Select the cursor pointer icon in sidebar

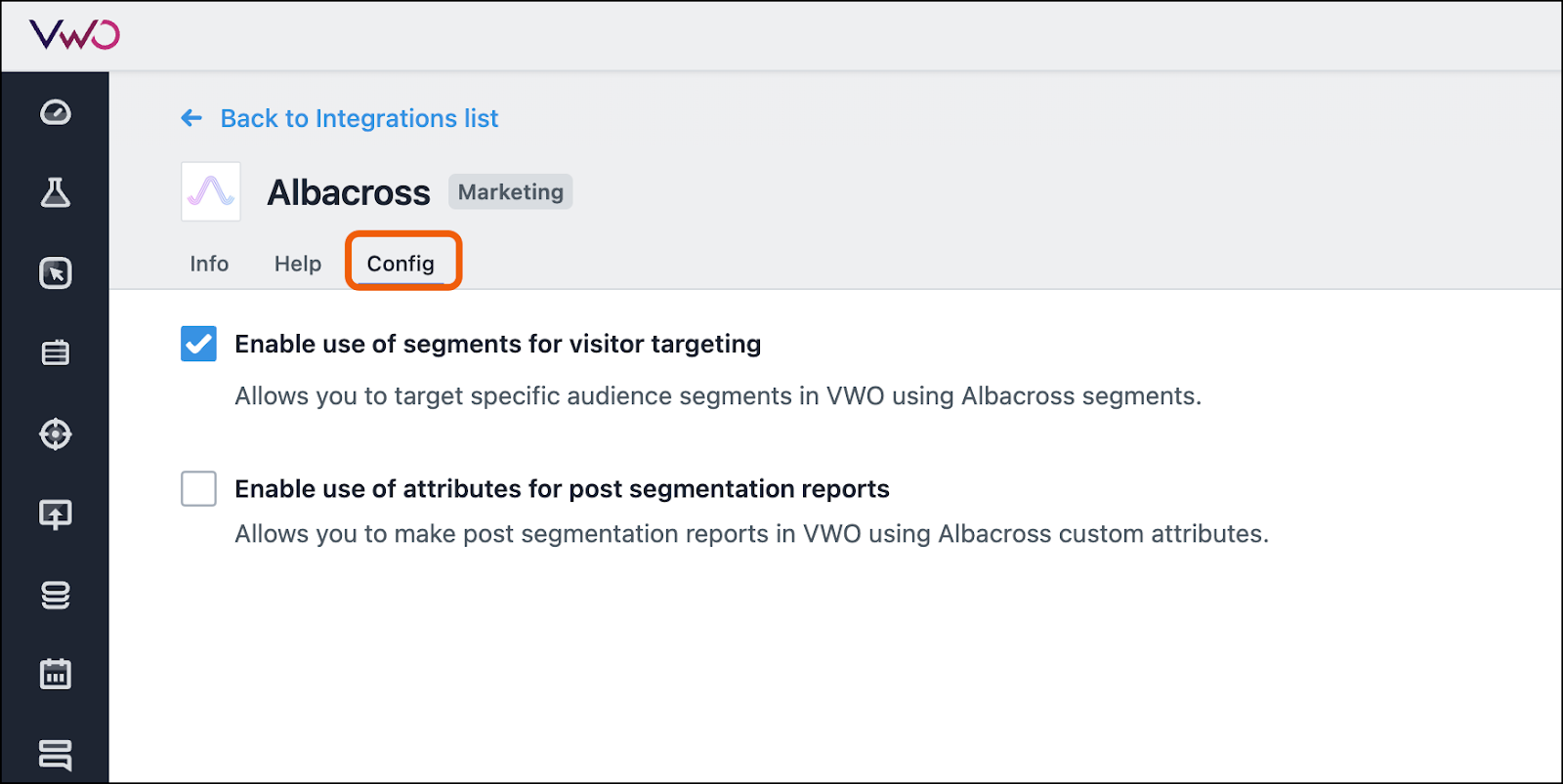click(56, 273)
